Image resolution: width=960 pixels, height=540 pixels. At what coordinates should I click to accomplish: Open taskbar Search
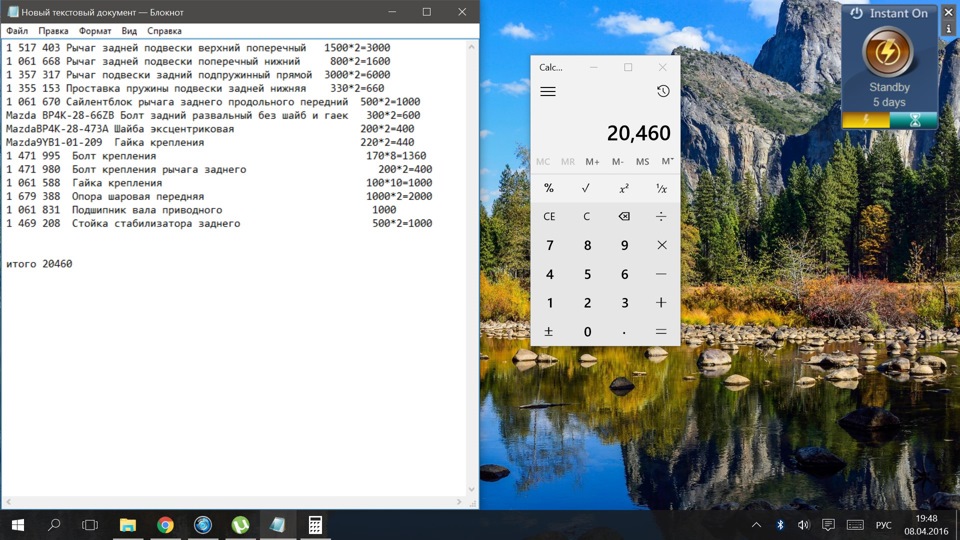click(54, 525)
